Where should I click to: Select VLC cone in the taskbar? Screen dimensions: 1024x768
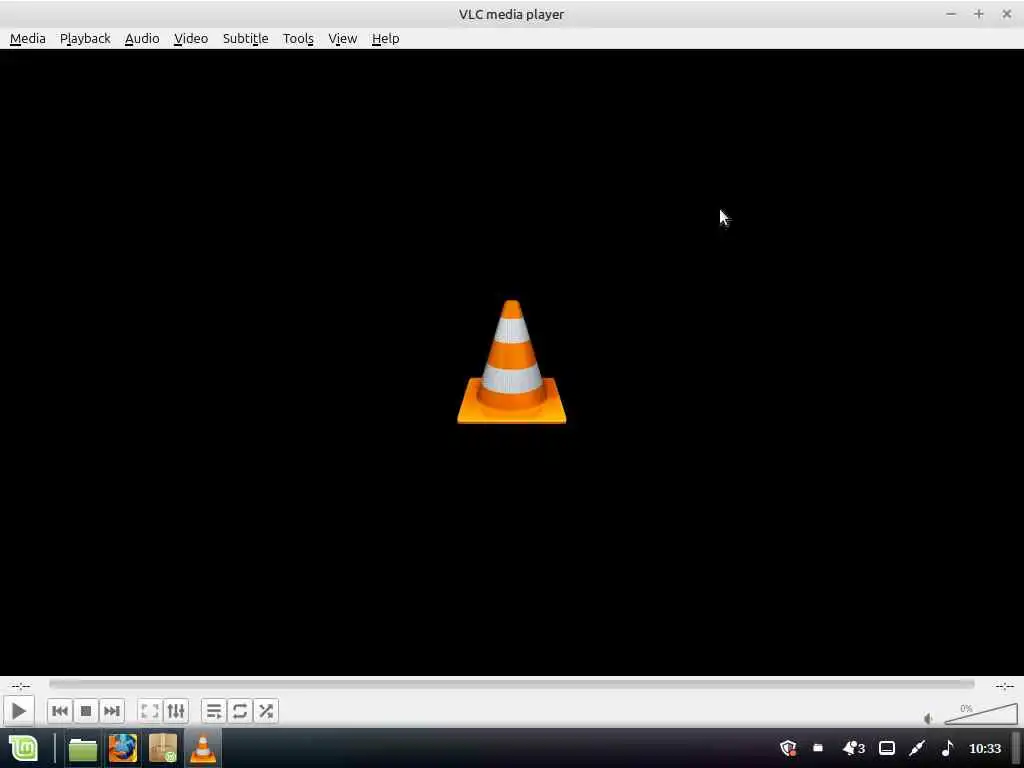202,748
